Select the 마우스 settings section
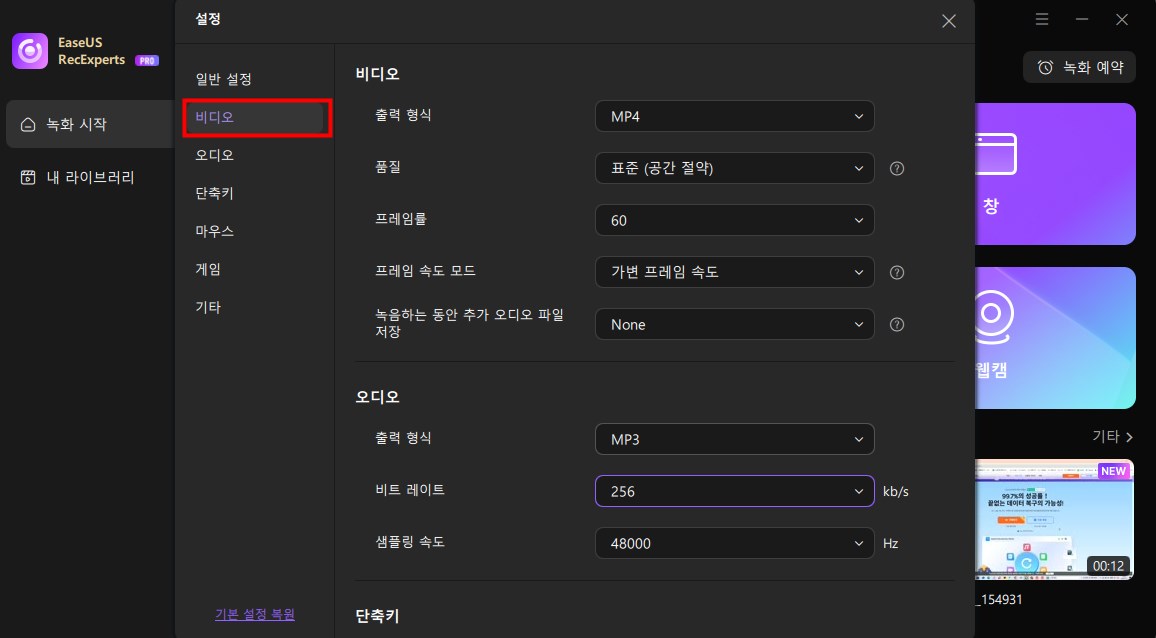Screen dimensions: 1156x638 [x=214, y=231]
